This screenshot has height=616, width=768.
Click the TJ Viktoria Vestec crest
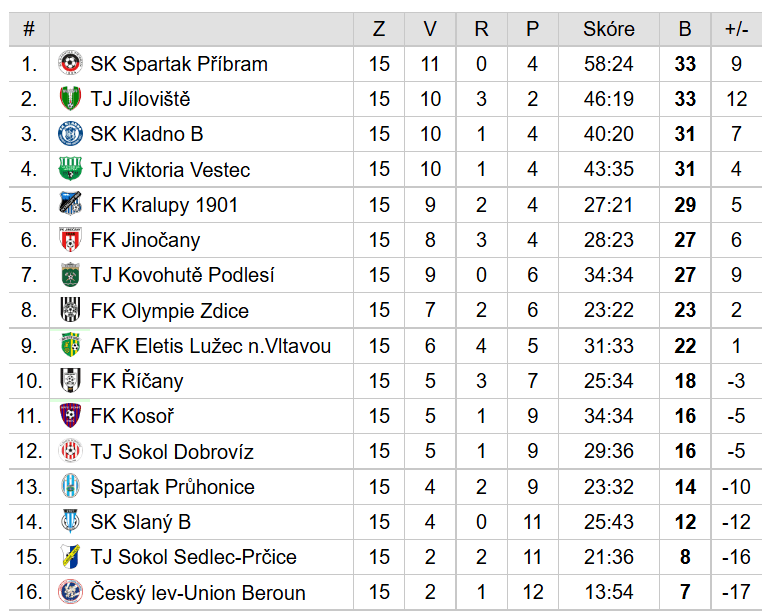(70, 169)
